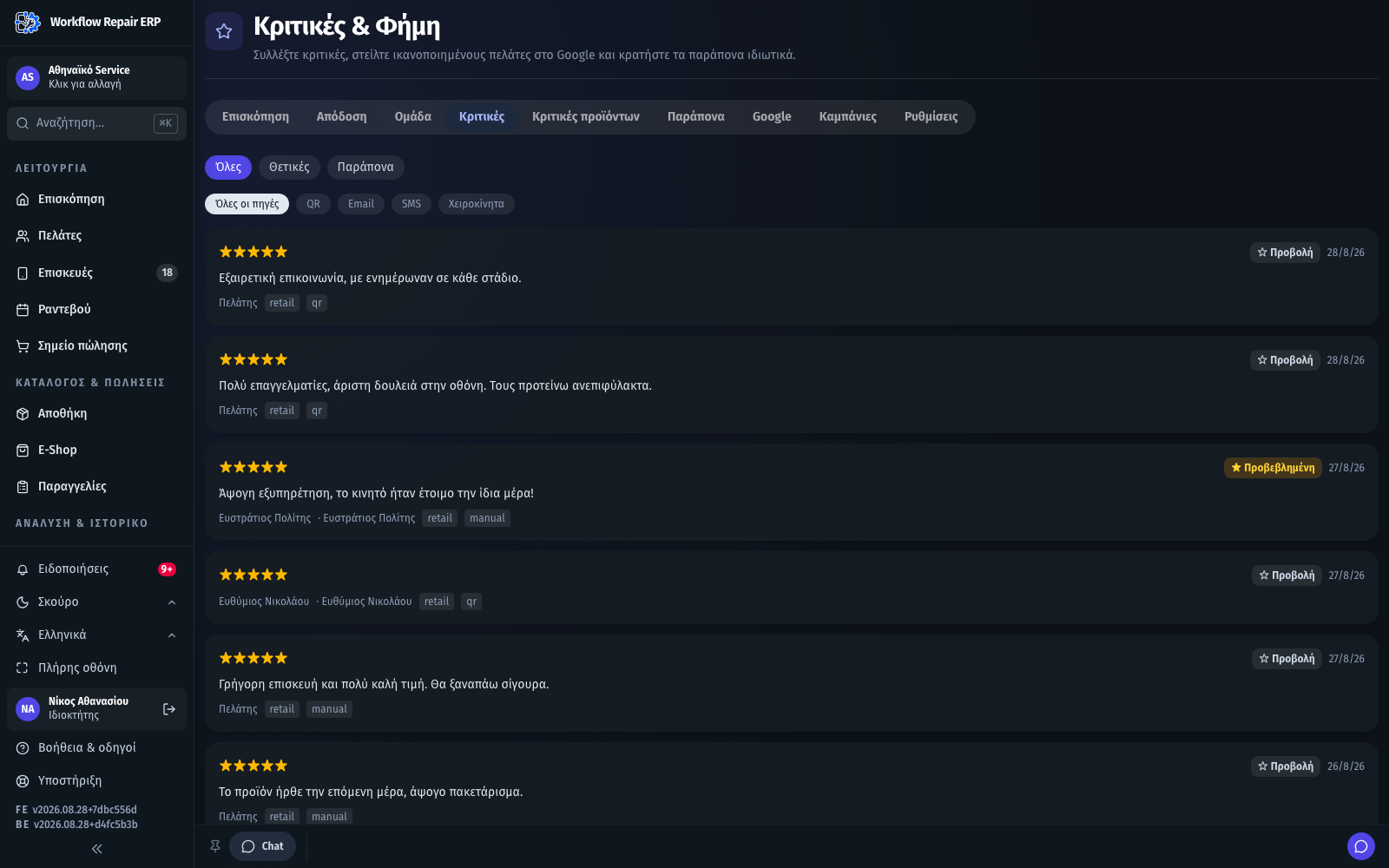Open Ραντεβού calendar icon in sidebar
The height and width of the screenshot is (868, 1389).
[23, 310]
